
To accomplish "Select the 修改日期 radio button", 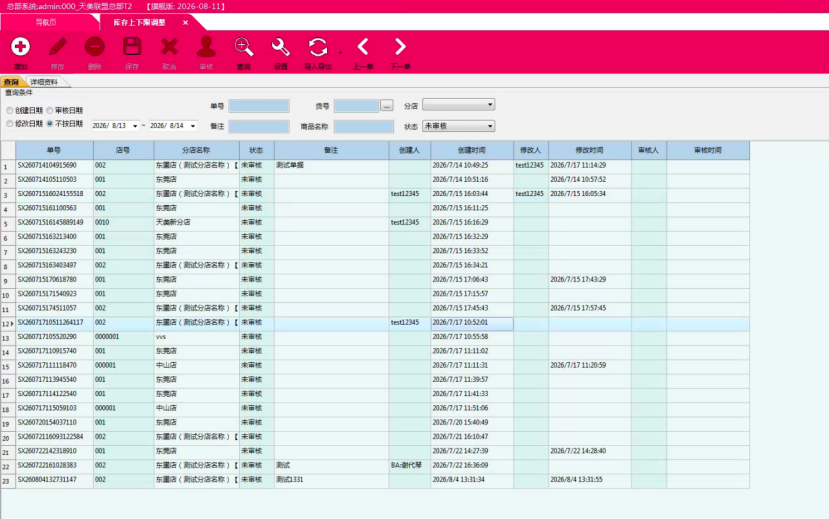I will coord(10,124).
